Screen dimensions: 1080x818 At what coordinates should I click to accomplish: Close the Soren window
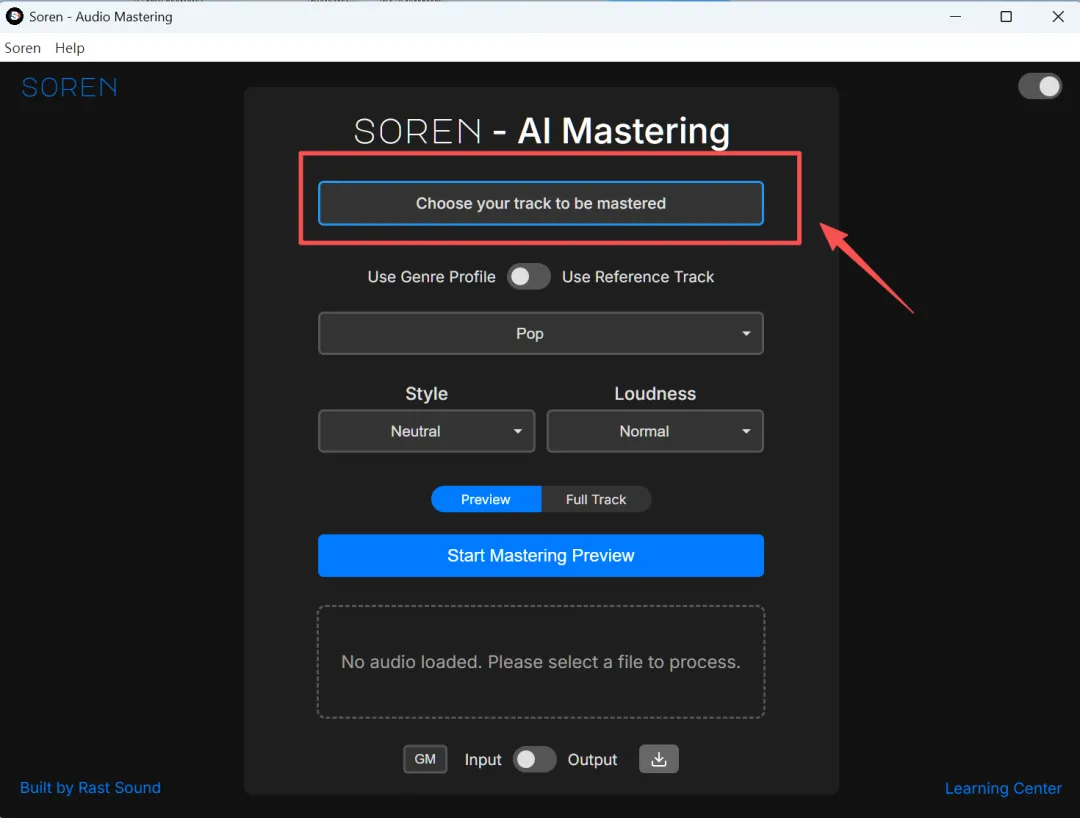[x=1058, y=17]
